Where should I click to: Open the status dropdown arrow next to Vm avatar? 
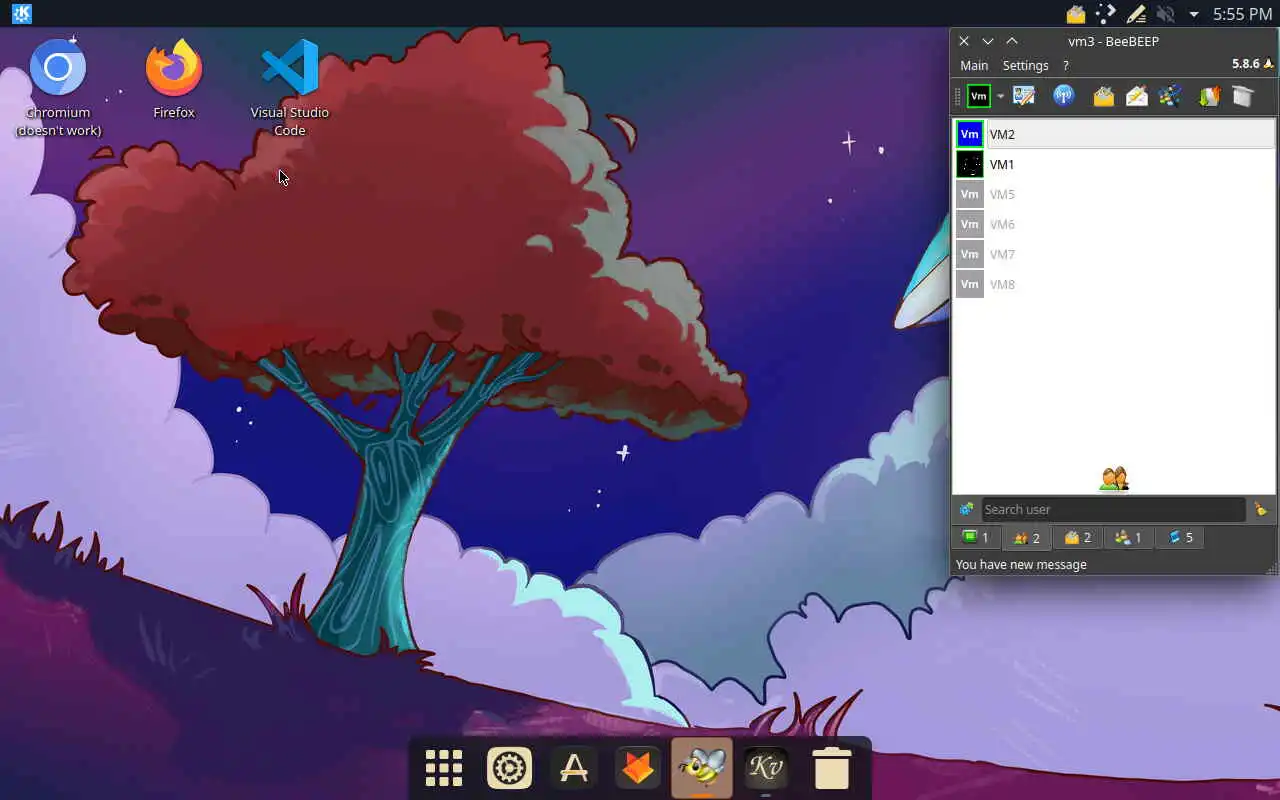point(1000,97)
